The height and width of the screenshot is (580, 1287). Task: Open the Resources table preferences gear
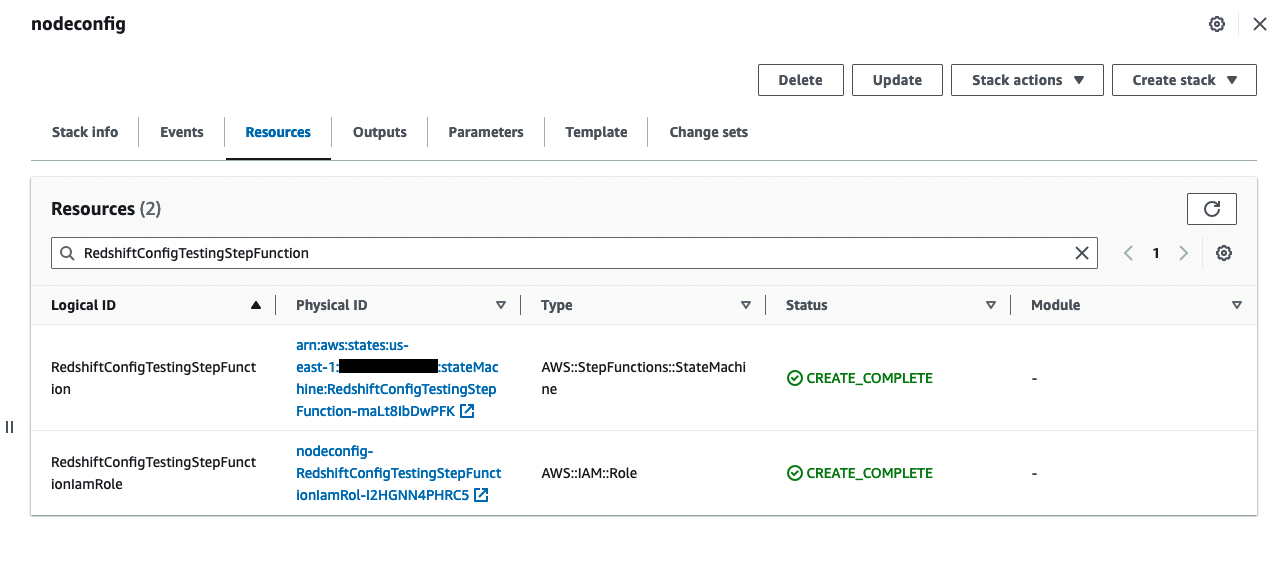(x=1224, y=253)
